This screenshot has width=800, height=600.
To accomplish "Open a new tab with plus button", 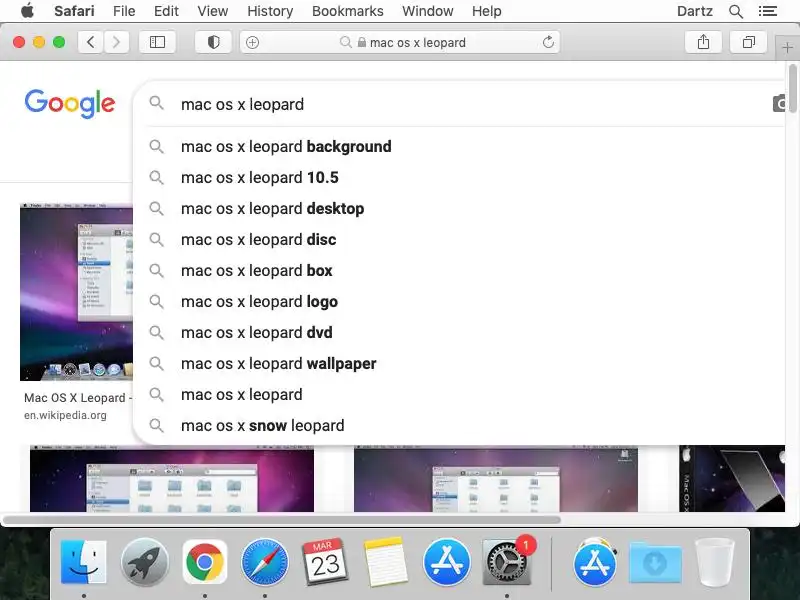I will [787, 48].
